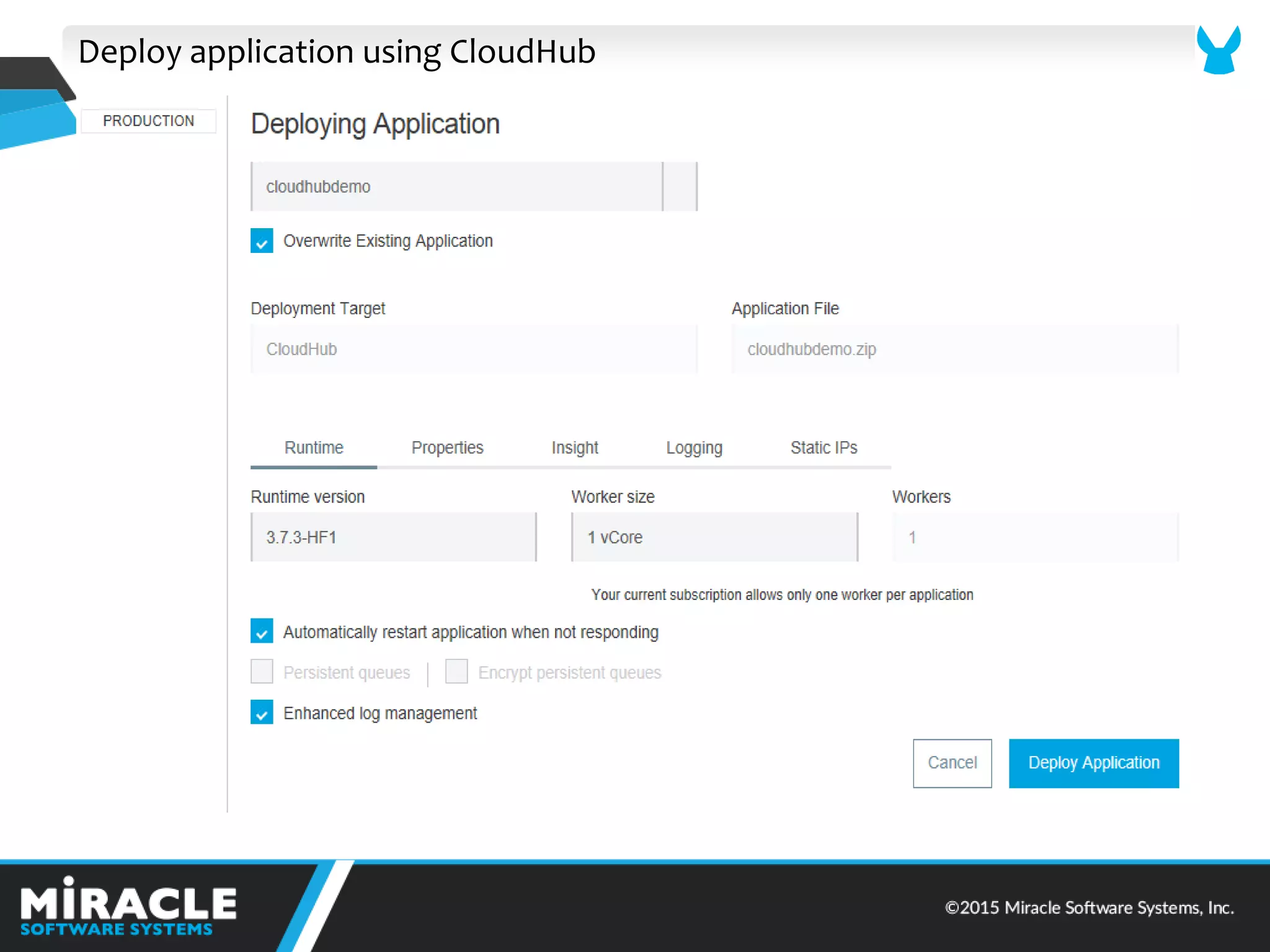Click the Deploying Application heading

click(x=375, y=124)
